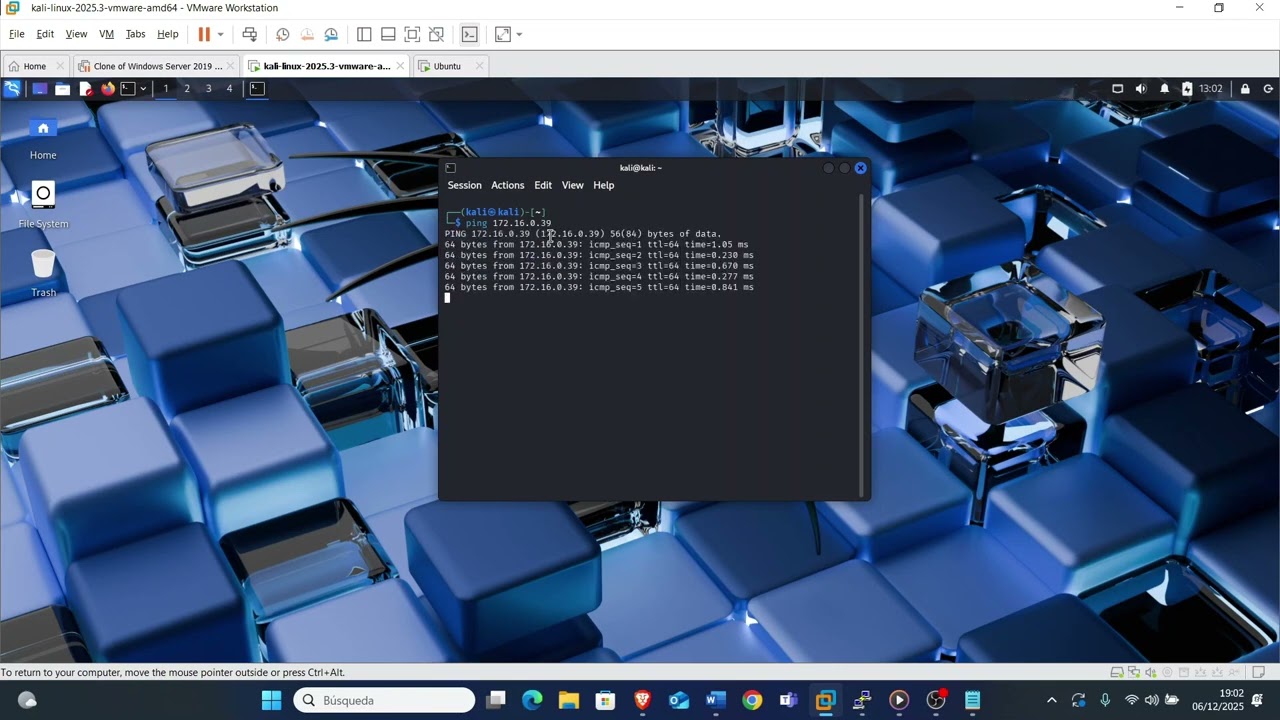Take a snapshot of this virtual machine
The width and height of the screenshot is (1280, 720).
283,34
